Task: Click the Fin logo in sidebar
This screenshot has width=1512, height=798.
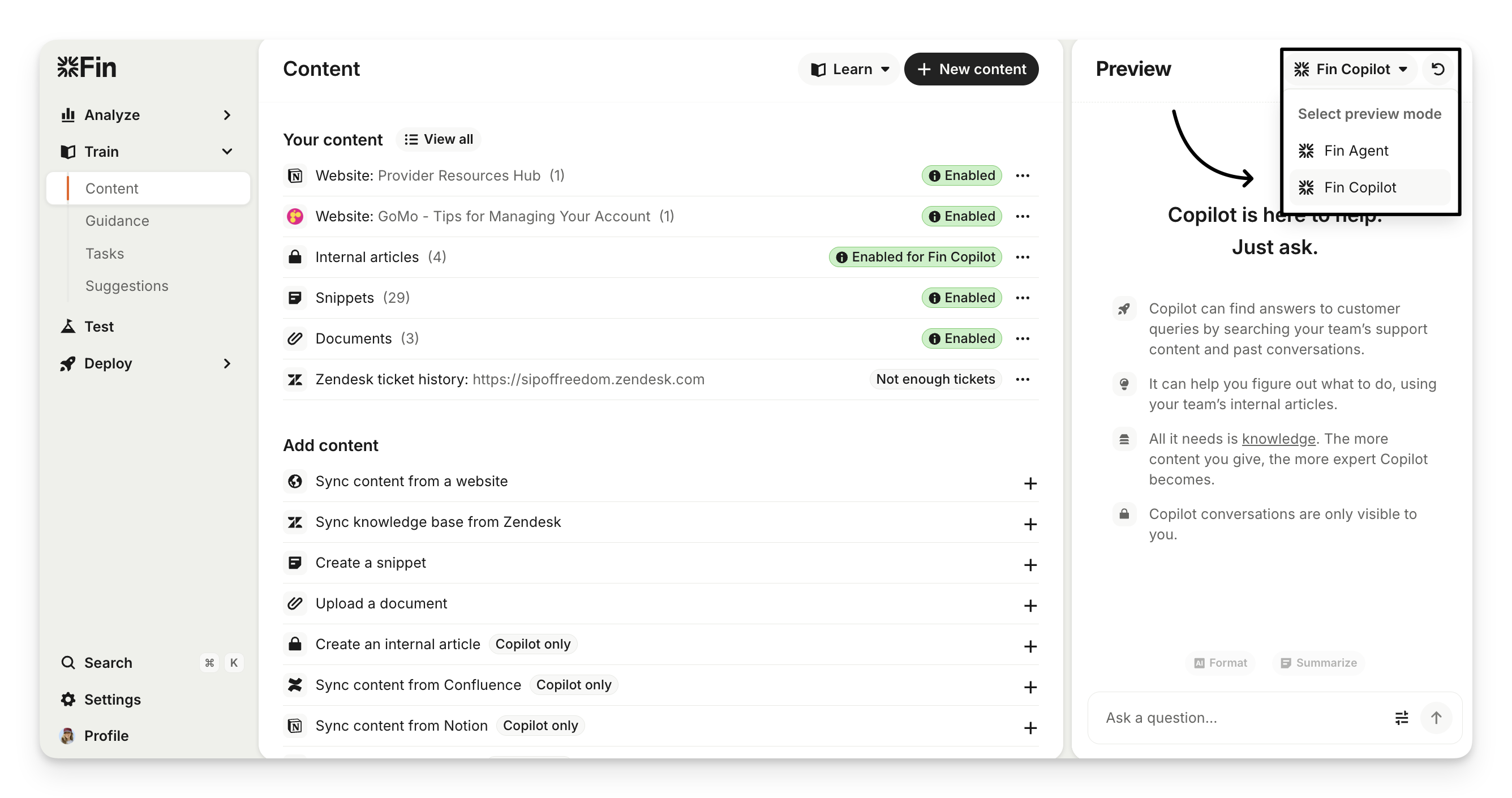Action: (87, 67)
